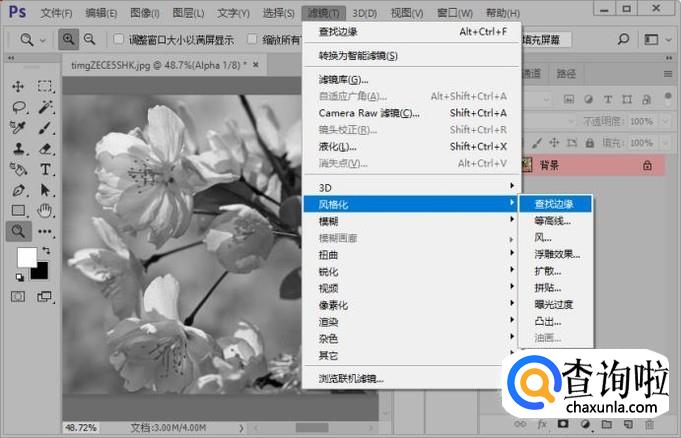Open the 图层(L) menu

(188, 13)
